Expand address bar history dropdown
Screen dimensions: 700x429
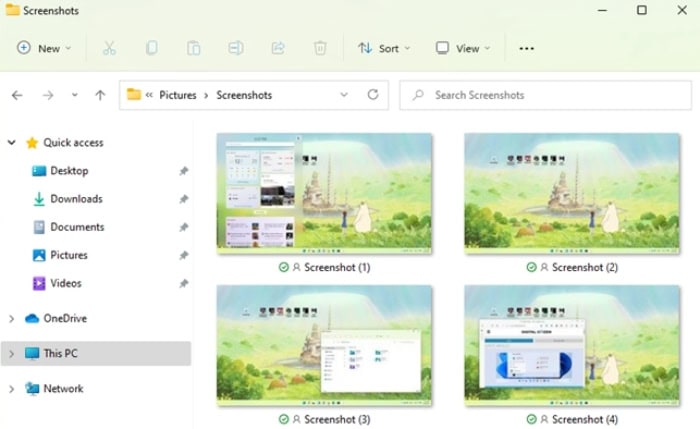[344, 95]
